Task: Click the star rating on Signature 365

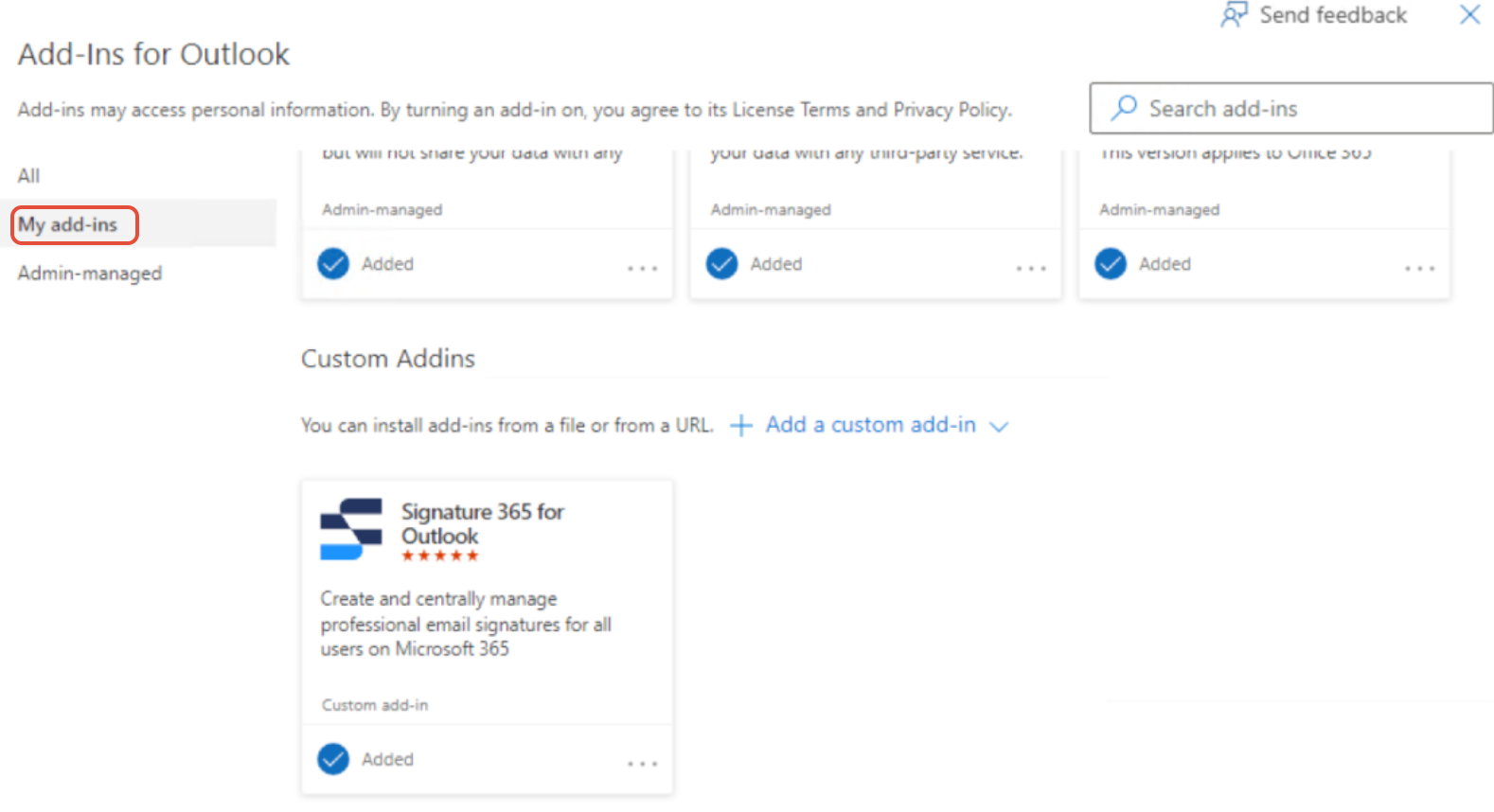Action: coord(440,556)
